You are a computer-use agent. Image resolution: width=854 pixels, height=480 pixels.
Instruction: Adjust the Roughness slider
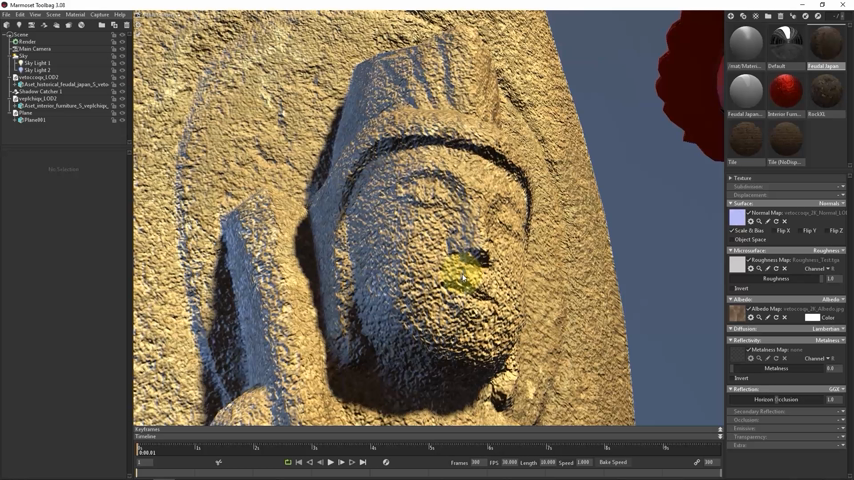coord(777,279)
